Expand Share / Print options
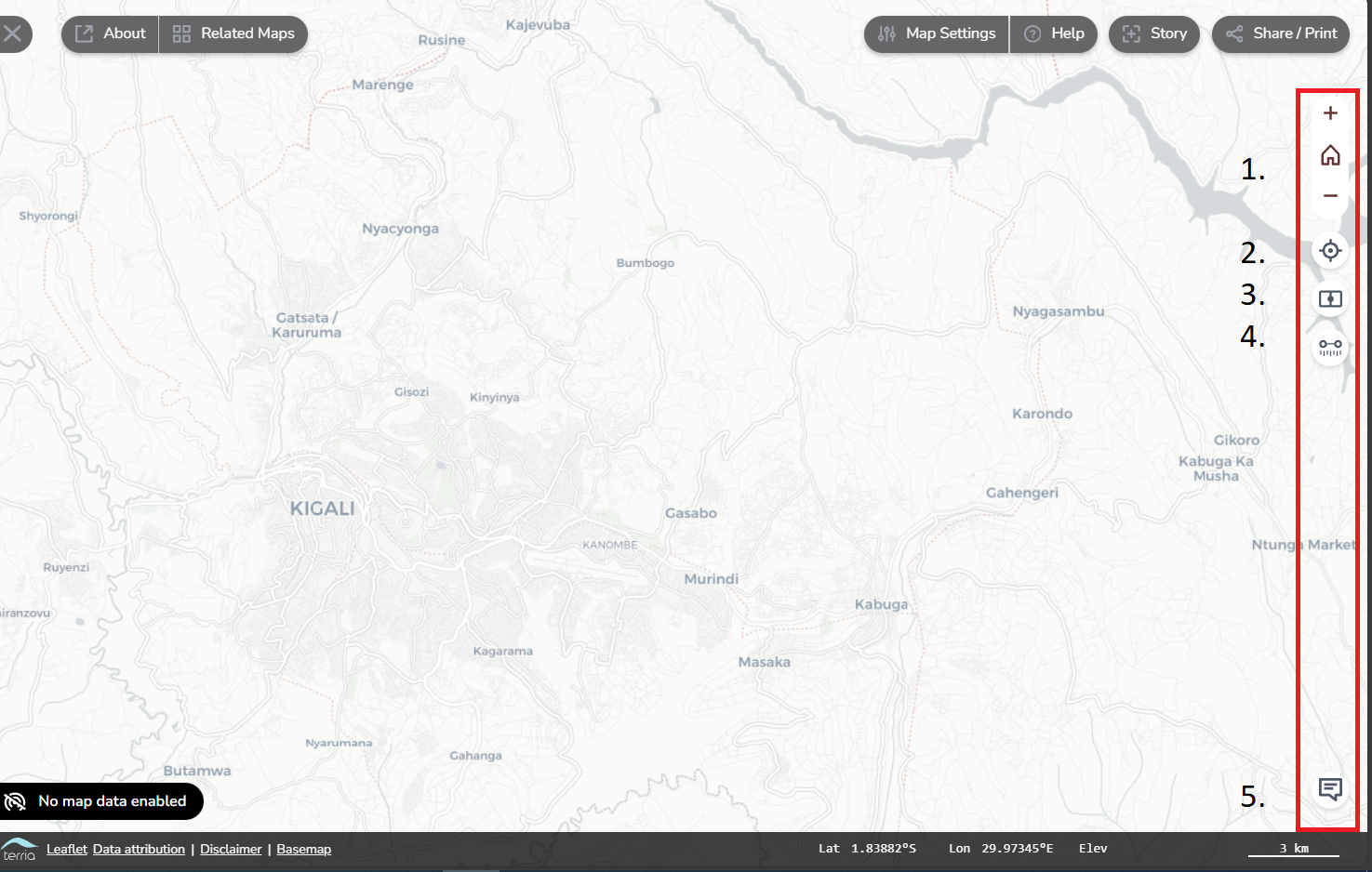Screen dimensions: 1372x872 (x=1281, y=34)
